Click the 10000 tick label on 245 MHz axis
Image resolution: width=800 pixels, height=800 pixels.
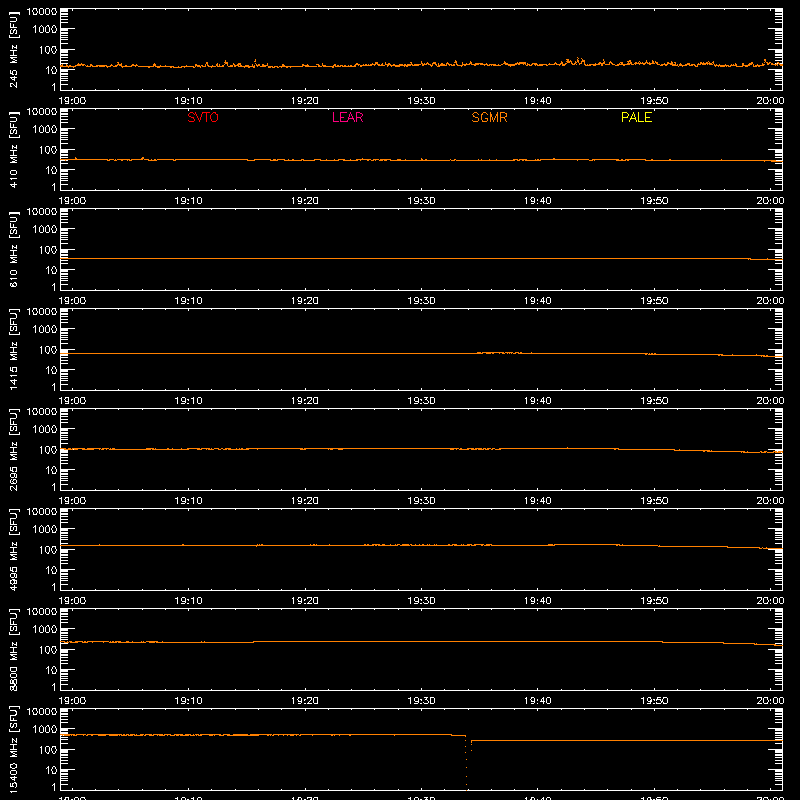point(42,12)
